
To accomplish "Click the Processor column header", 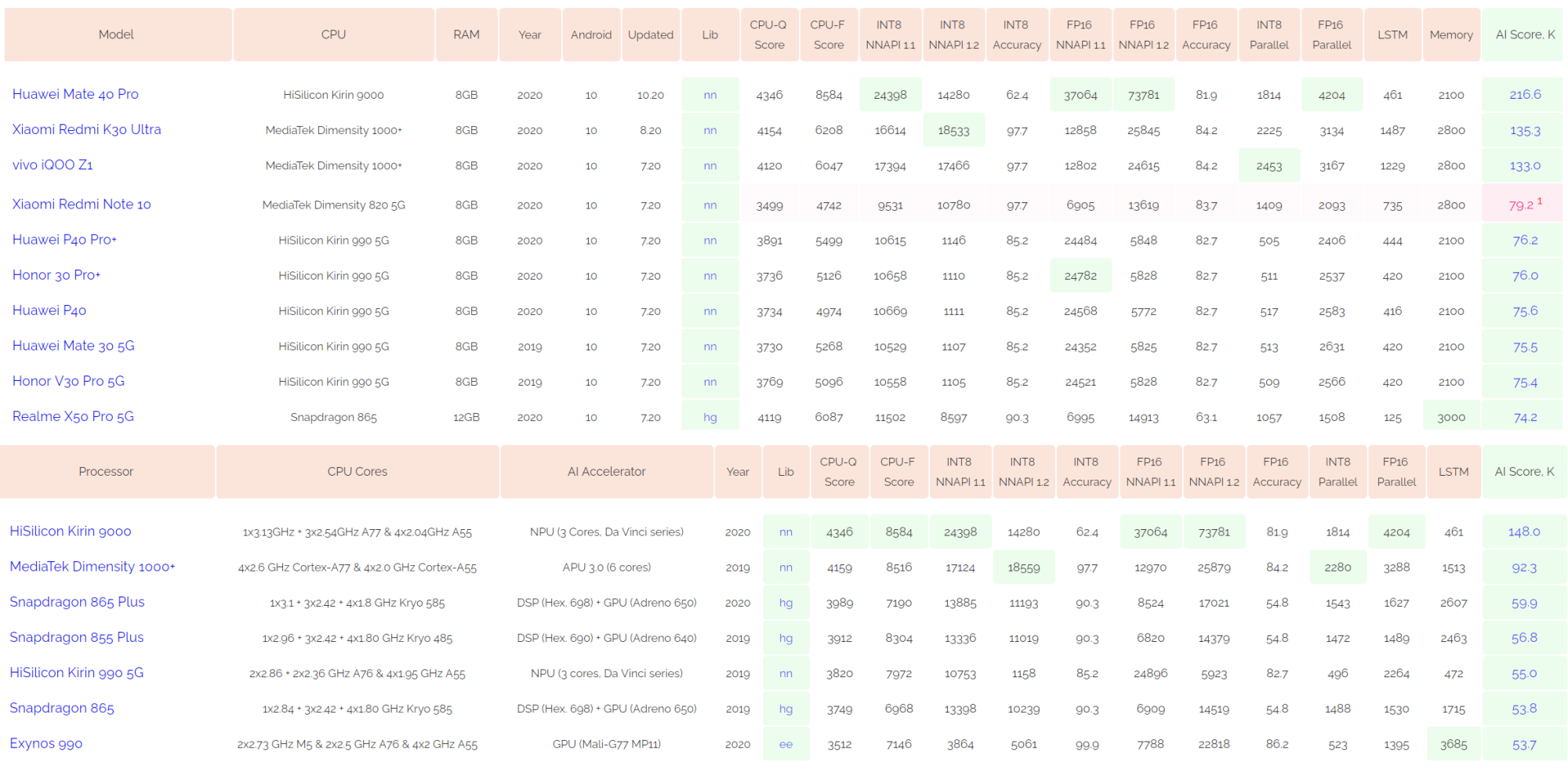I will [107, 471].
